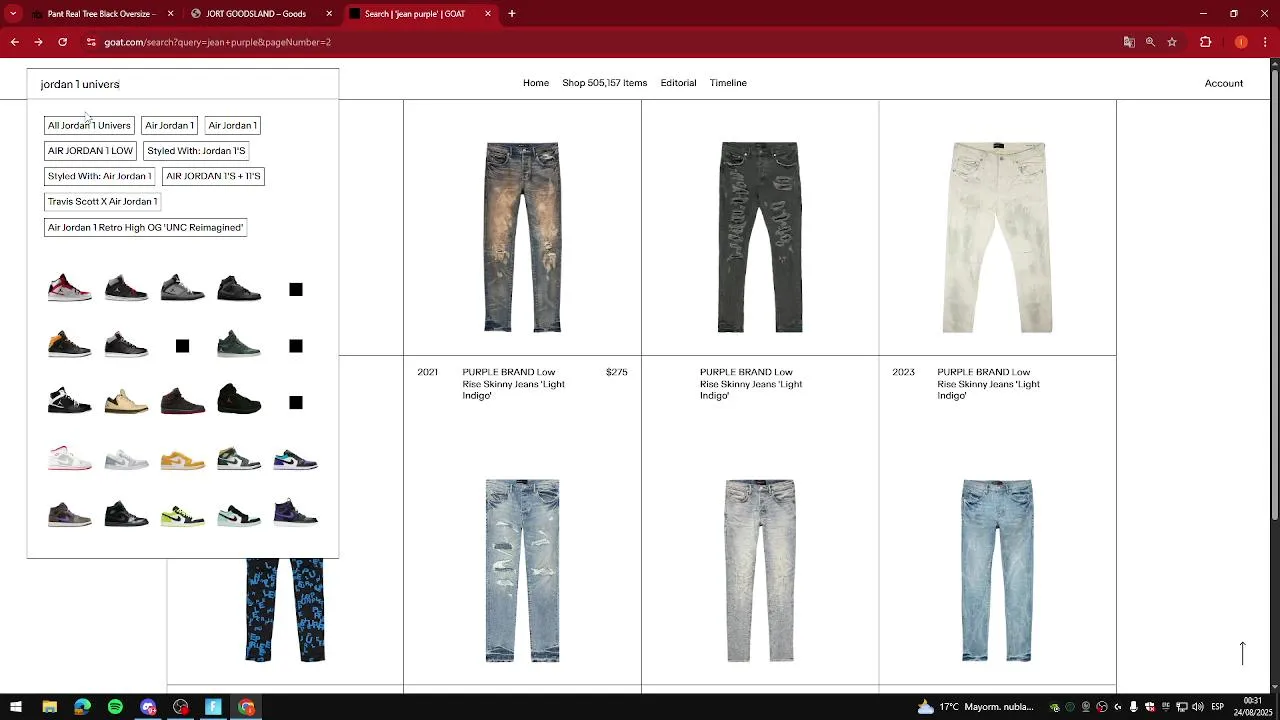Screen dimensions: 1280x720
Task: Open the Windows Start menu
Action: click(x=16, y=707)
